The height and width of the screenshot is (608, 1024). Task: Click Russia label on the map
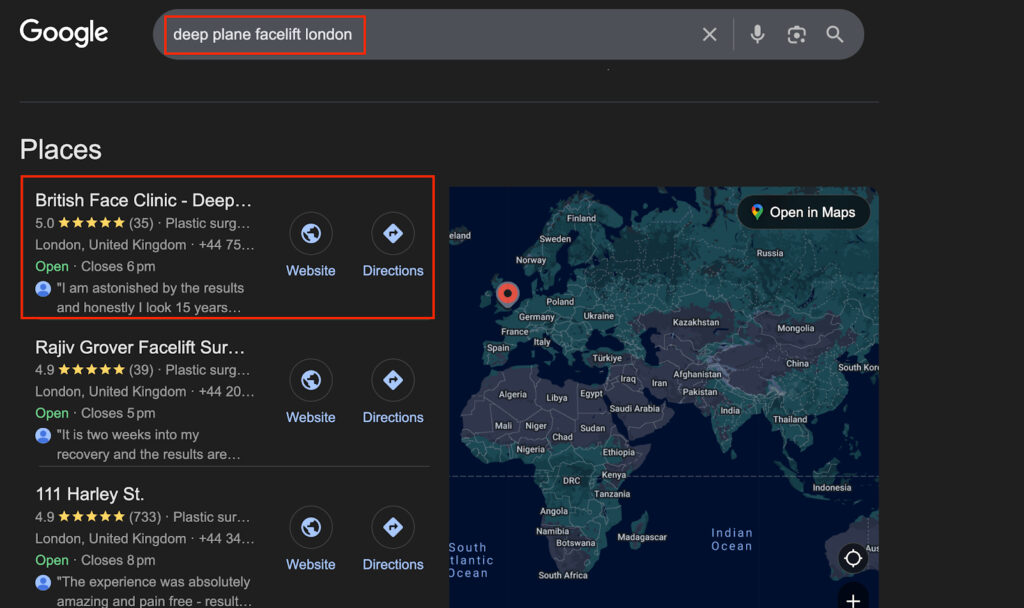point(769,253)
